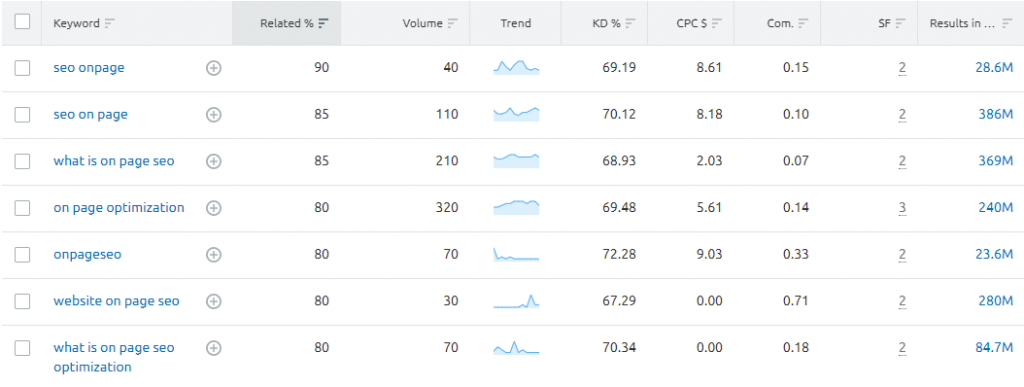Sort by Com. column icon
This screenshot has width=1024, height=387.
804,23
